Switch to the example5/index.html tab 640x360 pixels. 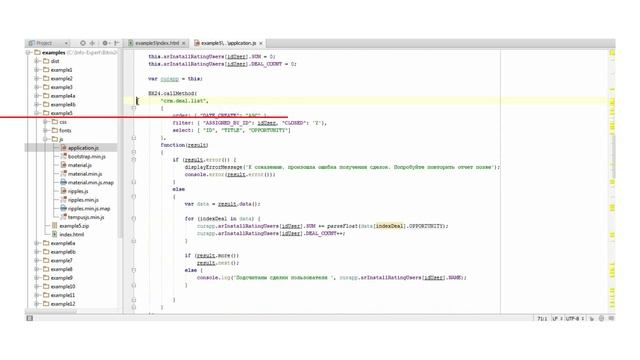(x=157, y=43)
